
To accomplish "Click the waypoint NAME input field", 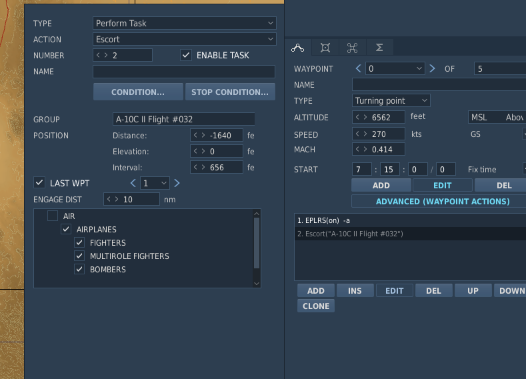I will 439,85.
